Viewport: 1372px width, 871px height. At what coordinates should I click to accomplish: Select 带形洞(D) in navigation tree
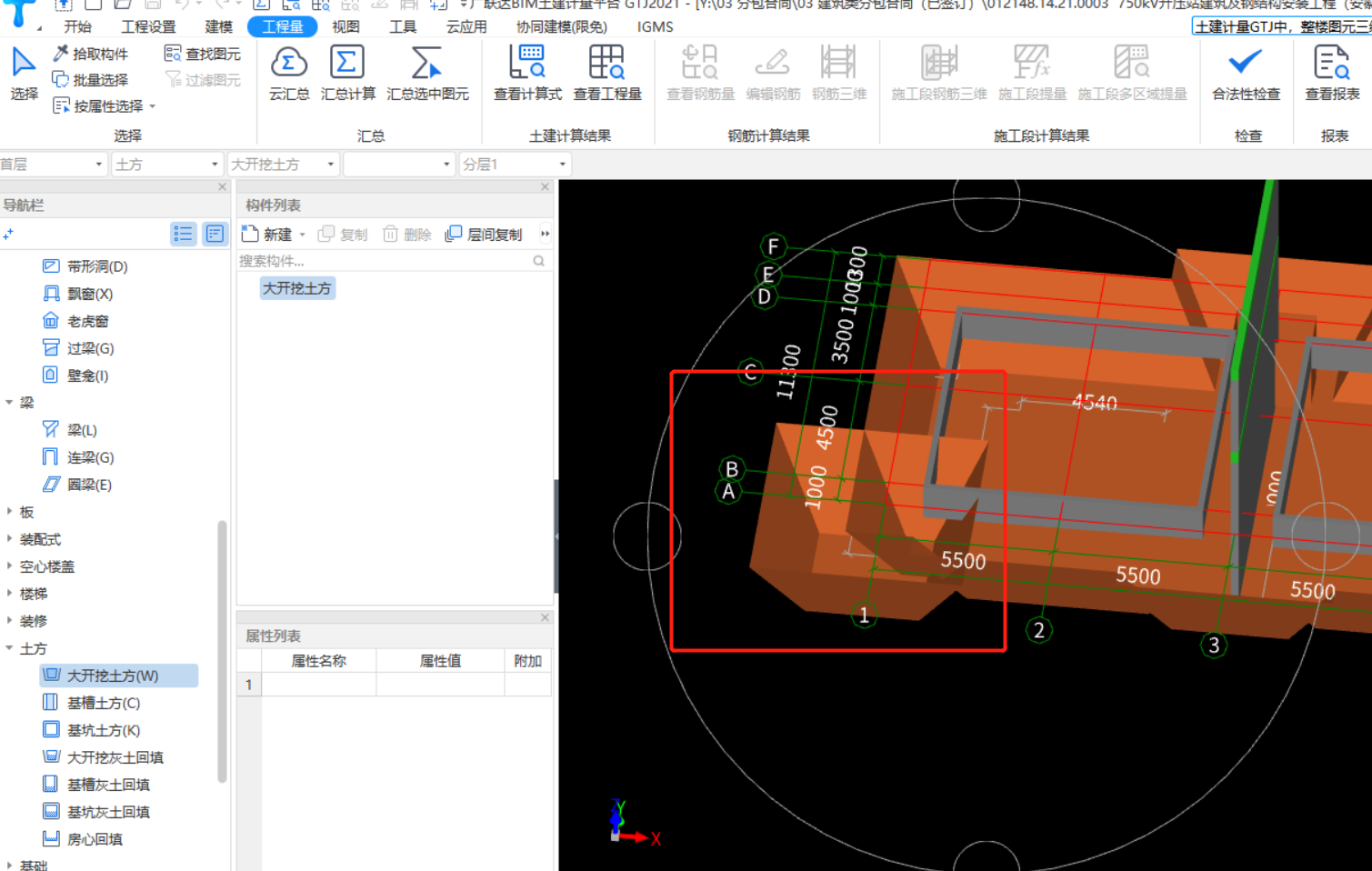pyautogui.click(x=85, y=266)
